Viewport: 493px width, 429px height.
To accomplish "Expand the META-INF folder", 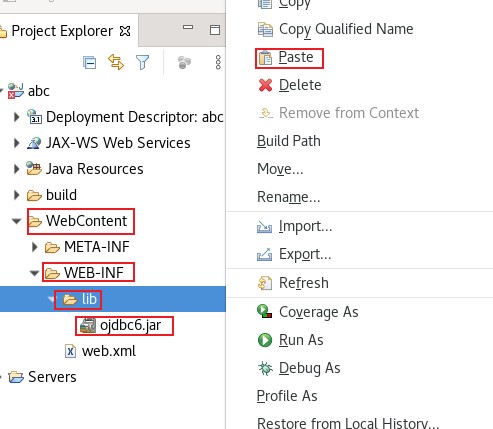I will click(34, 247).
